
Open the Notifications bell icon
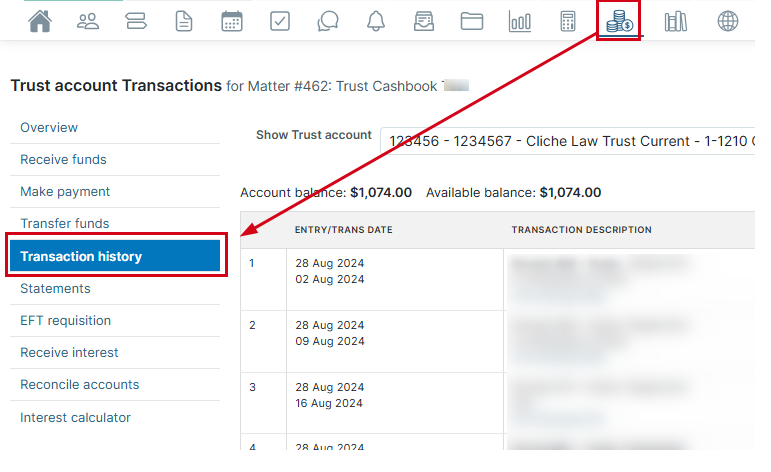coord(376,21)
